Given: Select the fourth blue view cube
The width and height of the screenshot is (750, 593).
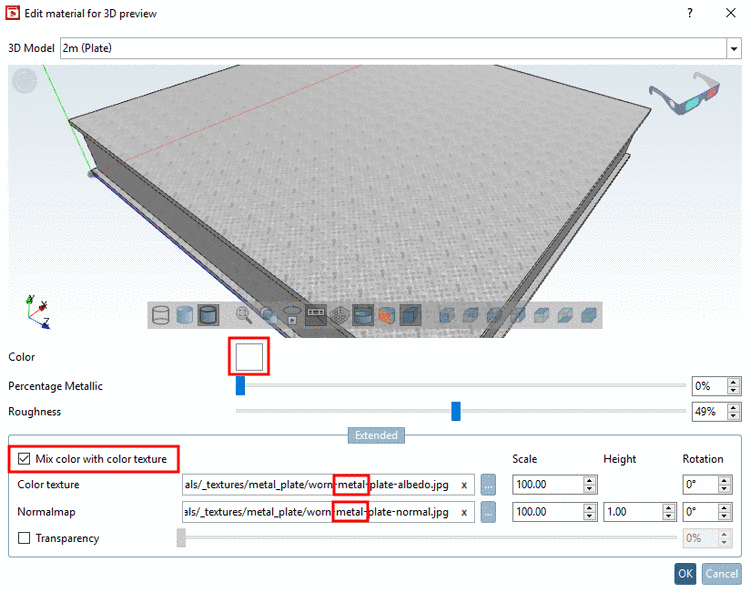Looking at the screenshot, I should click(x=518, y=316).
